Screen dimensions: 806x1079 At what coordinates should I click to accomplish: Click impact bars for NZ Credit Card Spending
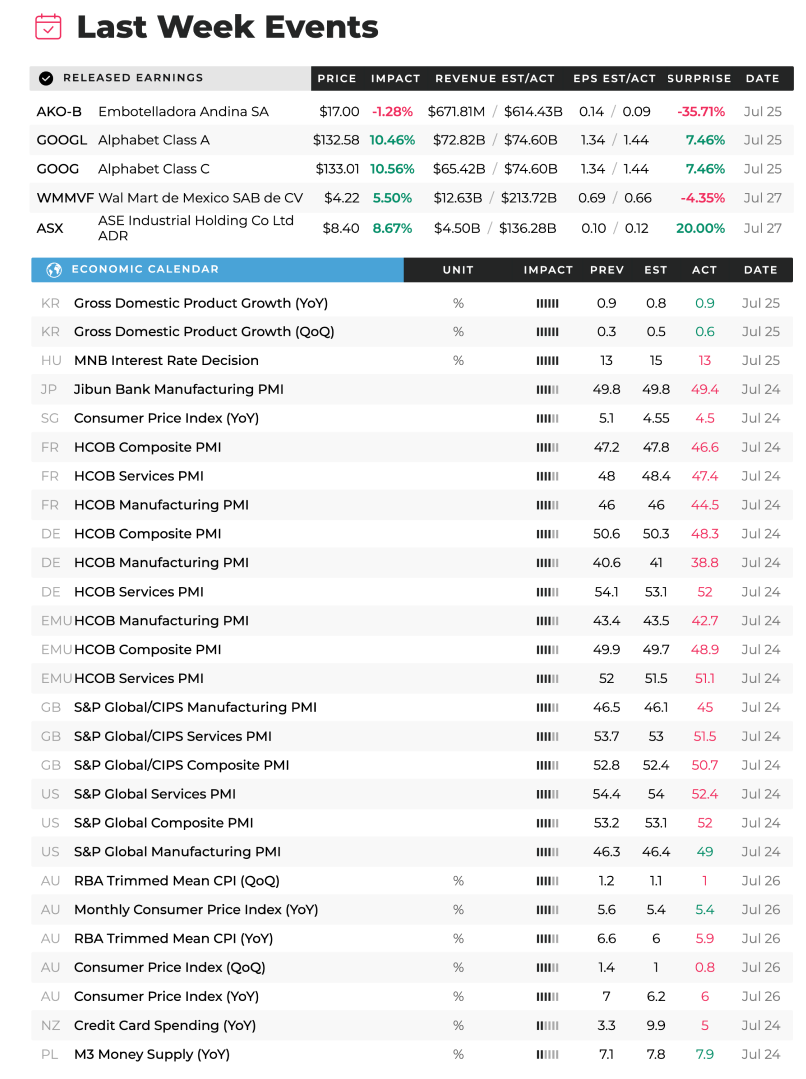click(548, 1026)
